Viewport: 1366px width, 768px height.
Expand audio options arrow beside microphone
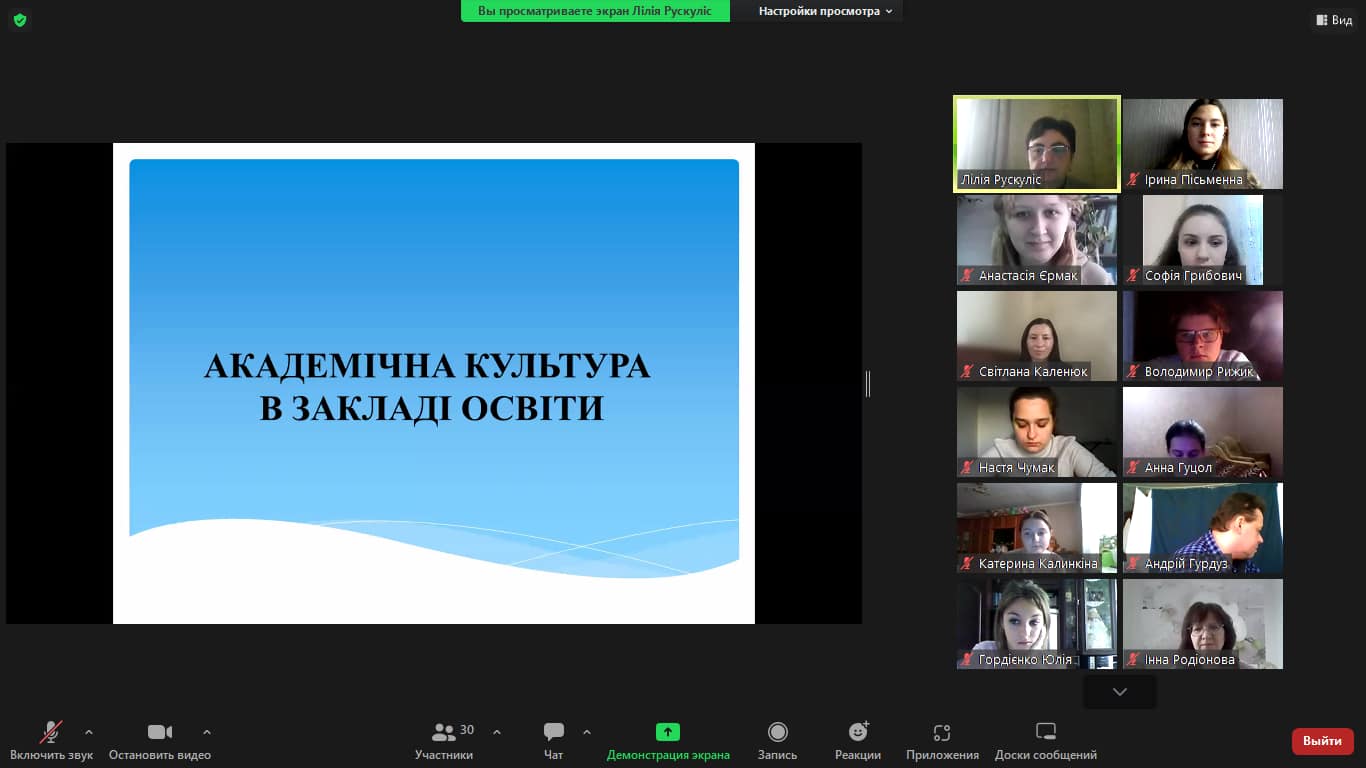click(89, 732)
